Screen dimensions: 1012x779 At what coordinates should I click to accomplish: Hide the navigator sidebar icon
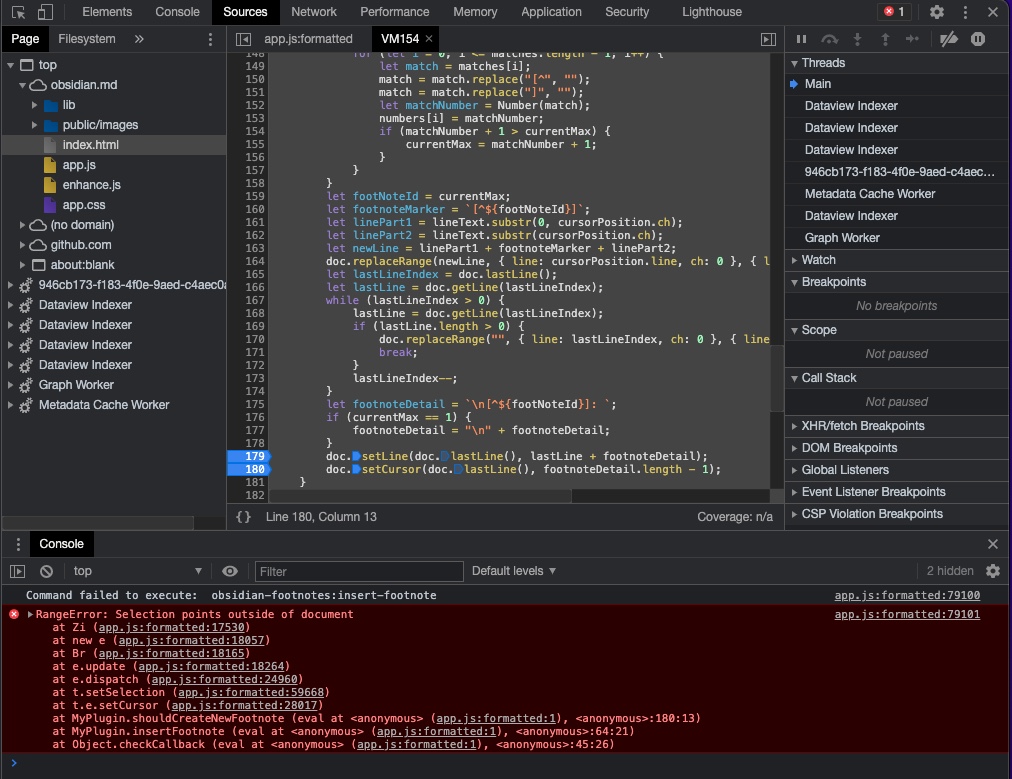[x=243, y=39]
